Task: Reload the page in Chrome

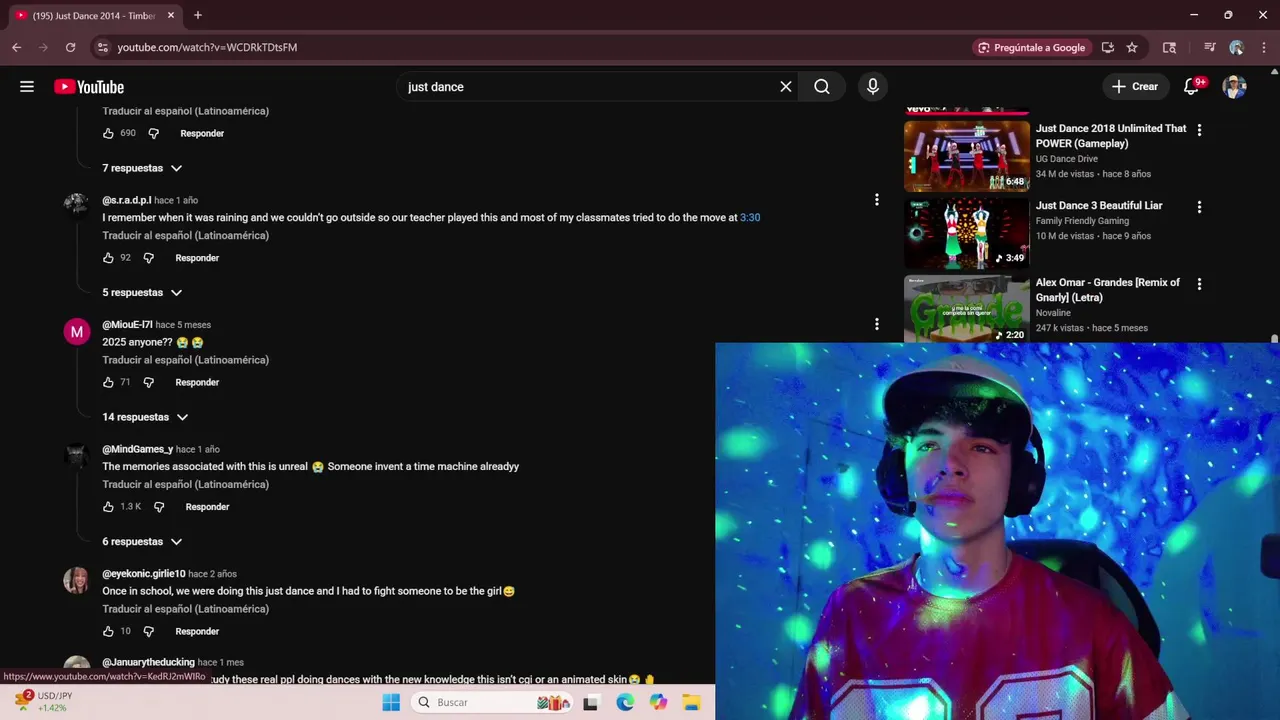Action: 70,47
